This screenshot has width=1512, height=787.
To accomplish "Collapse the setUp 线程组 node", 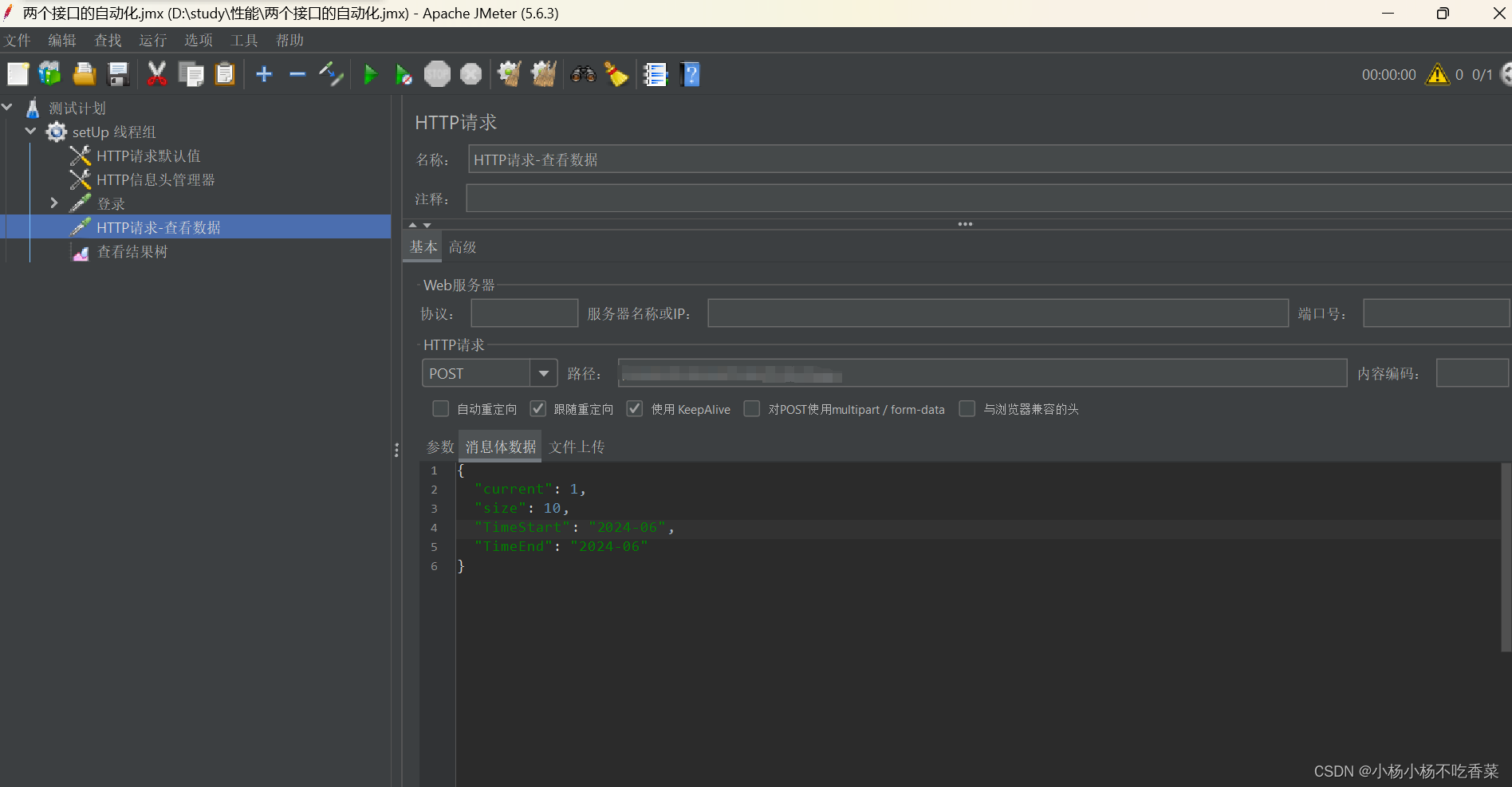I will (31, 131).
